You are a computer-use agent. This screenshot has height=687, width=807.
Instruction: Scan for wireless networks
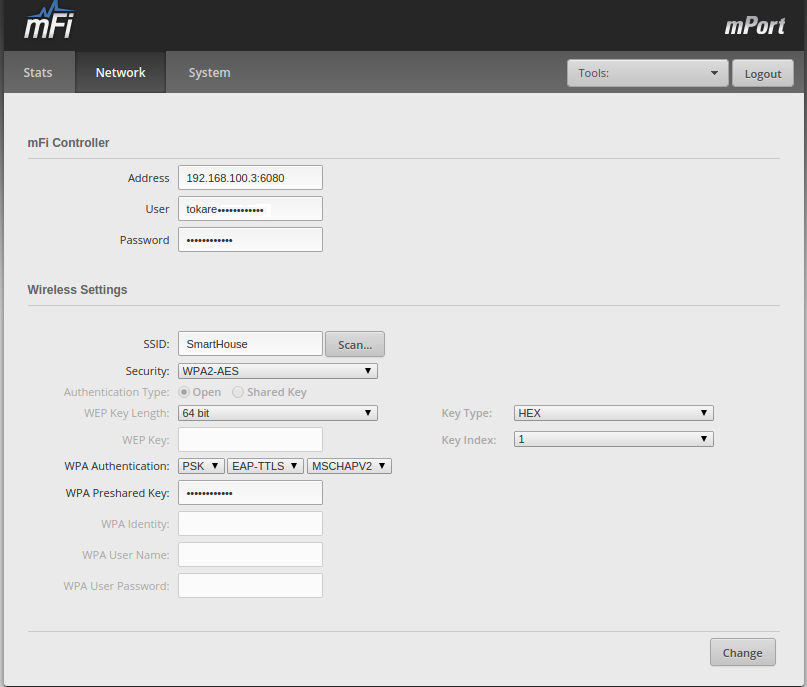point(355,344)
